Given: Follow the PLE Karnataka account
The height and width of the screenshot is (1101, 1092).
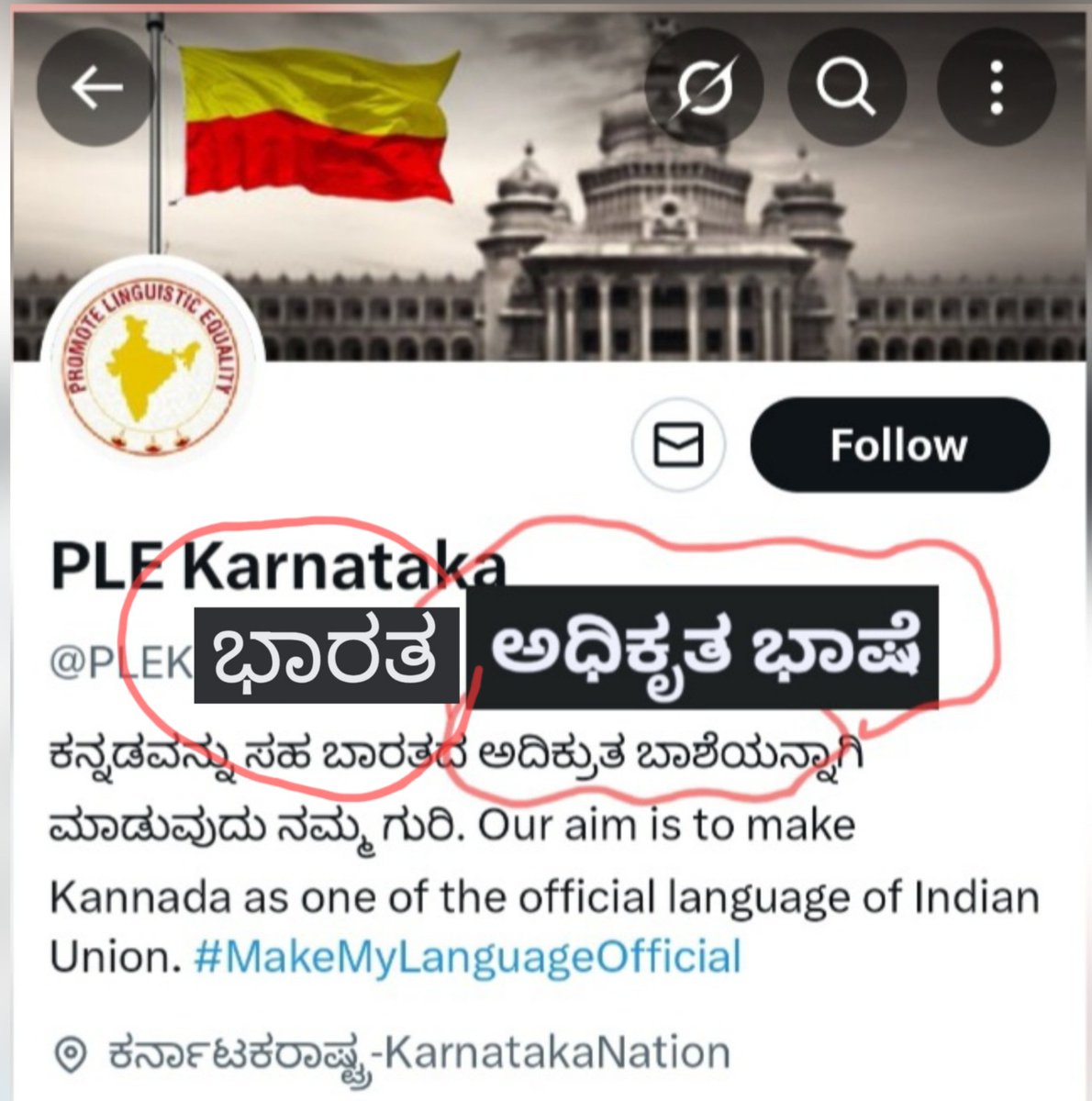Looking at the screenshot, I should tap(899, 446).
